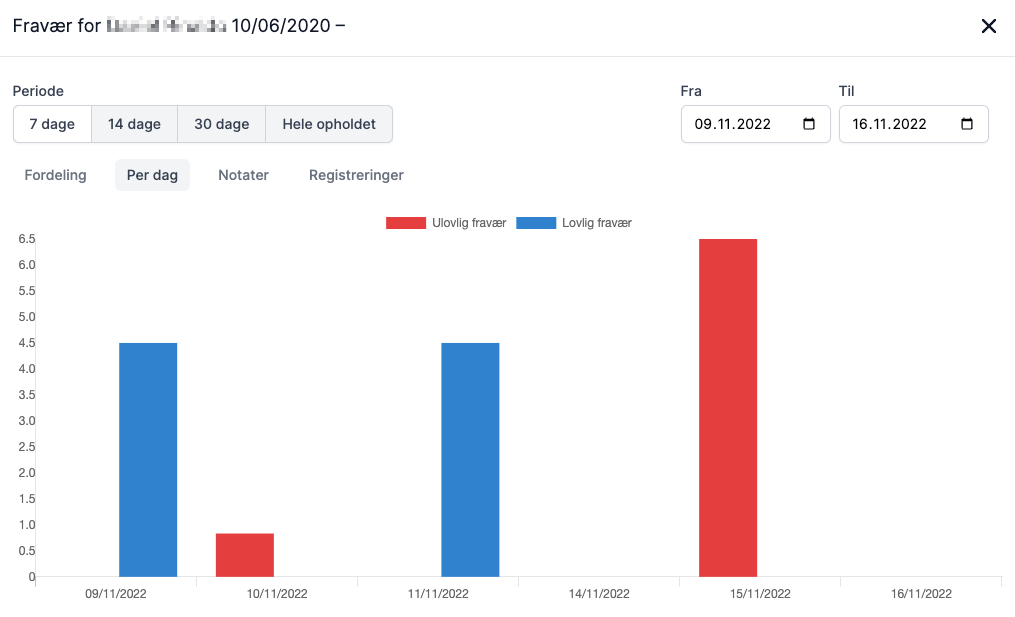Click the red bar for 10/11/2022
Viewport: 1015px width, 617px height.
click(x=245, y=555)
